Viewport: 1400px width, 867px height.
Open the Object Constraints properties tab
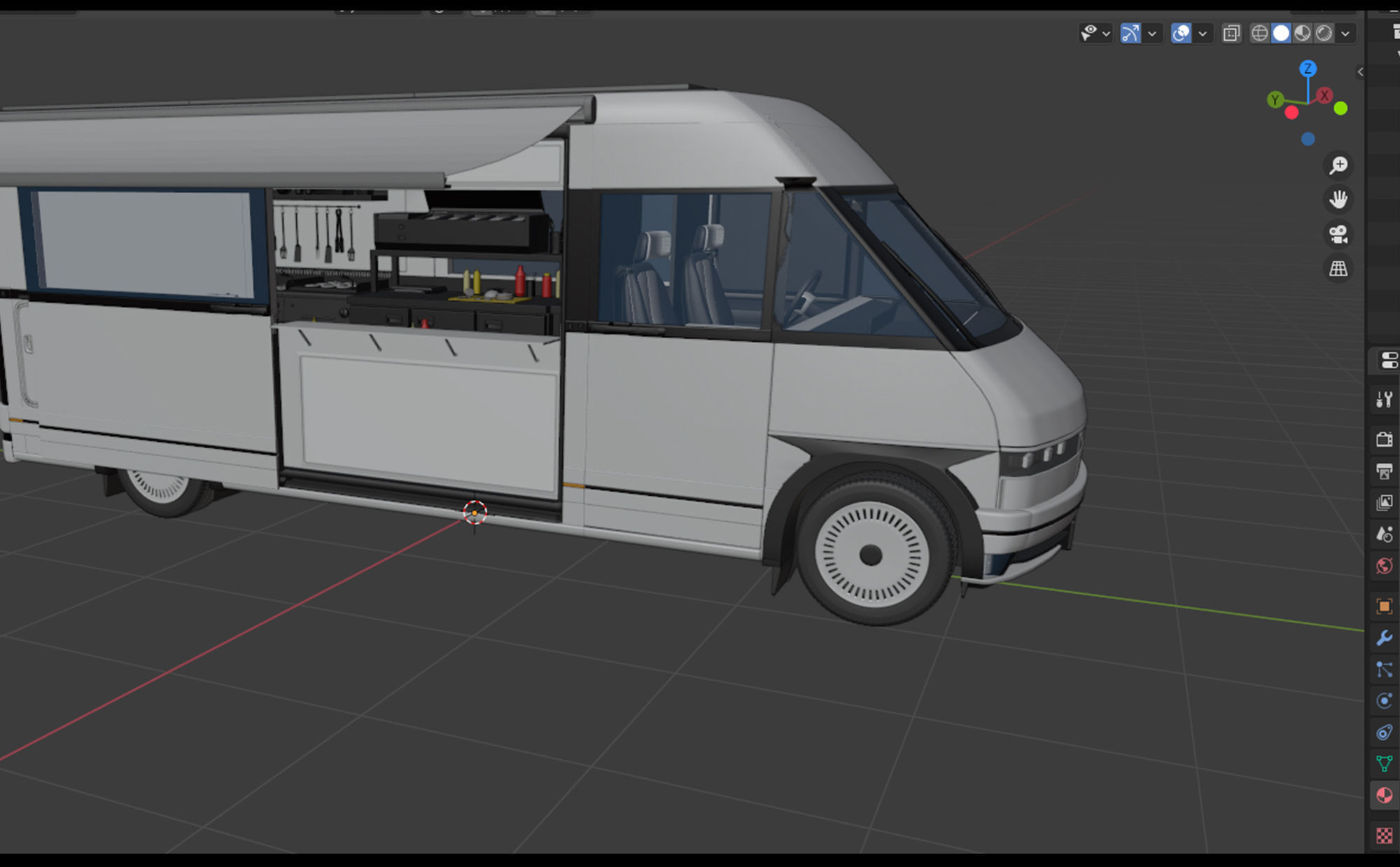tap(1384, 732)
